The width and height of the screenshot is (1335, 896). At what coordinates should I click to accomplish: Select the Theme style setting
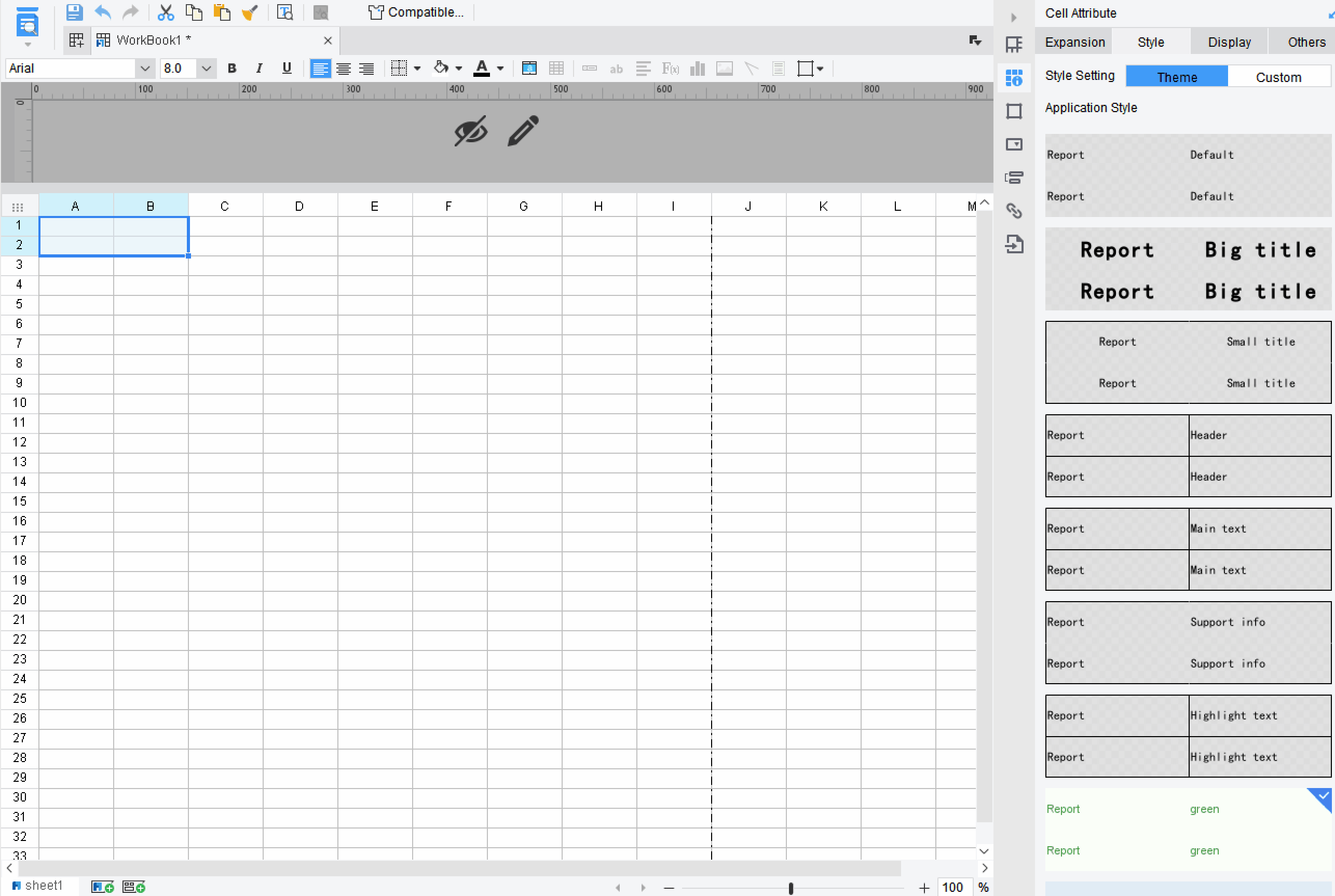click(x=1177, y=77)
